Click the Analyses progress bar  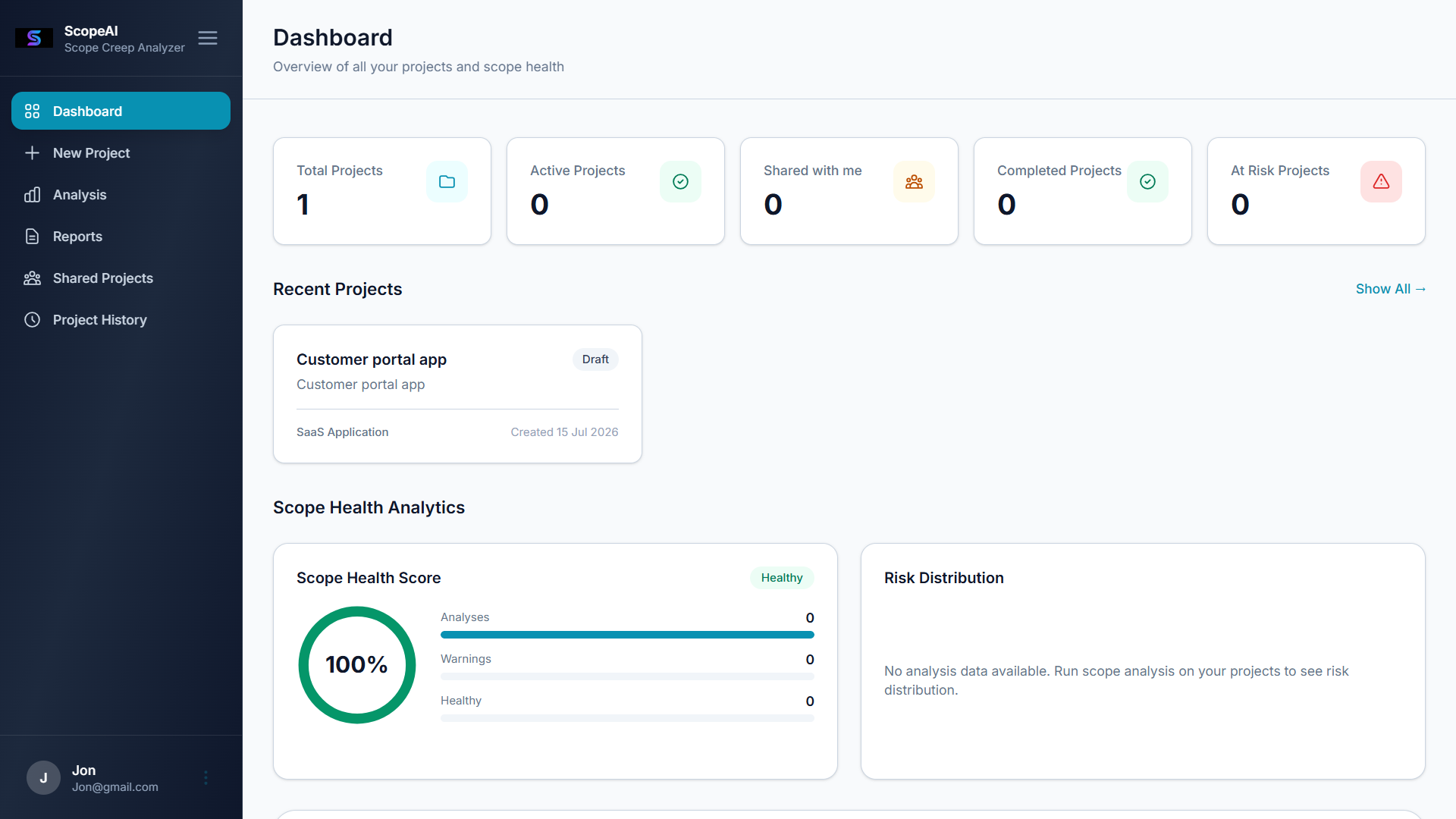(x=627, y=635)
